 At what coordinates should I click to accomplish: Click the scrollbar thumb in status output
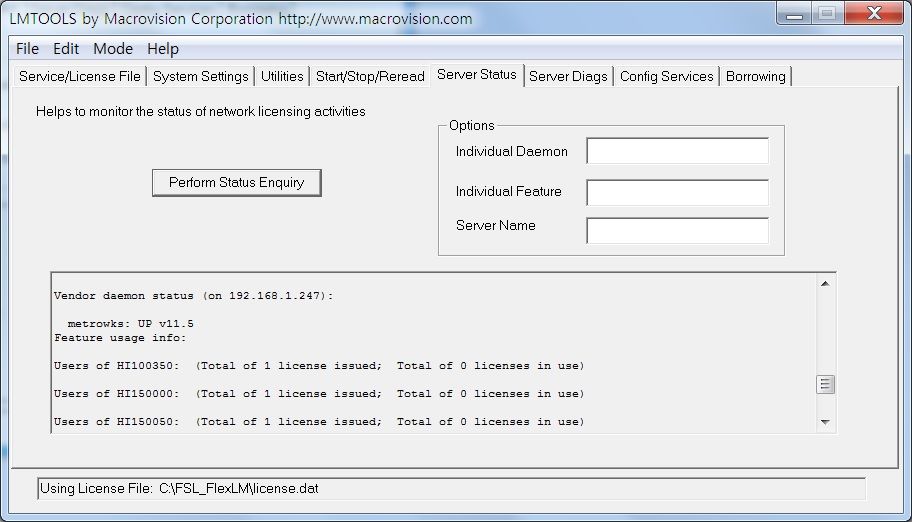point(825,384)
